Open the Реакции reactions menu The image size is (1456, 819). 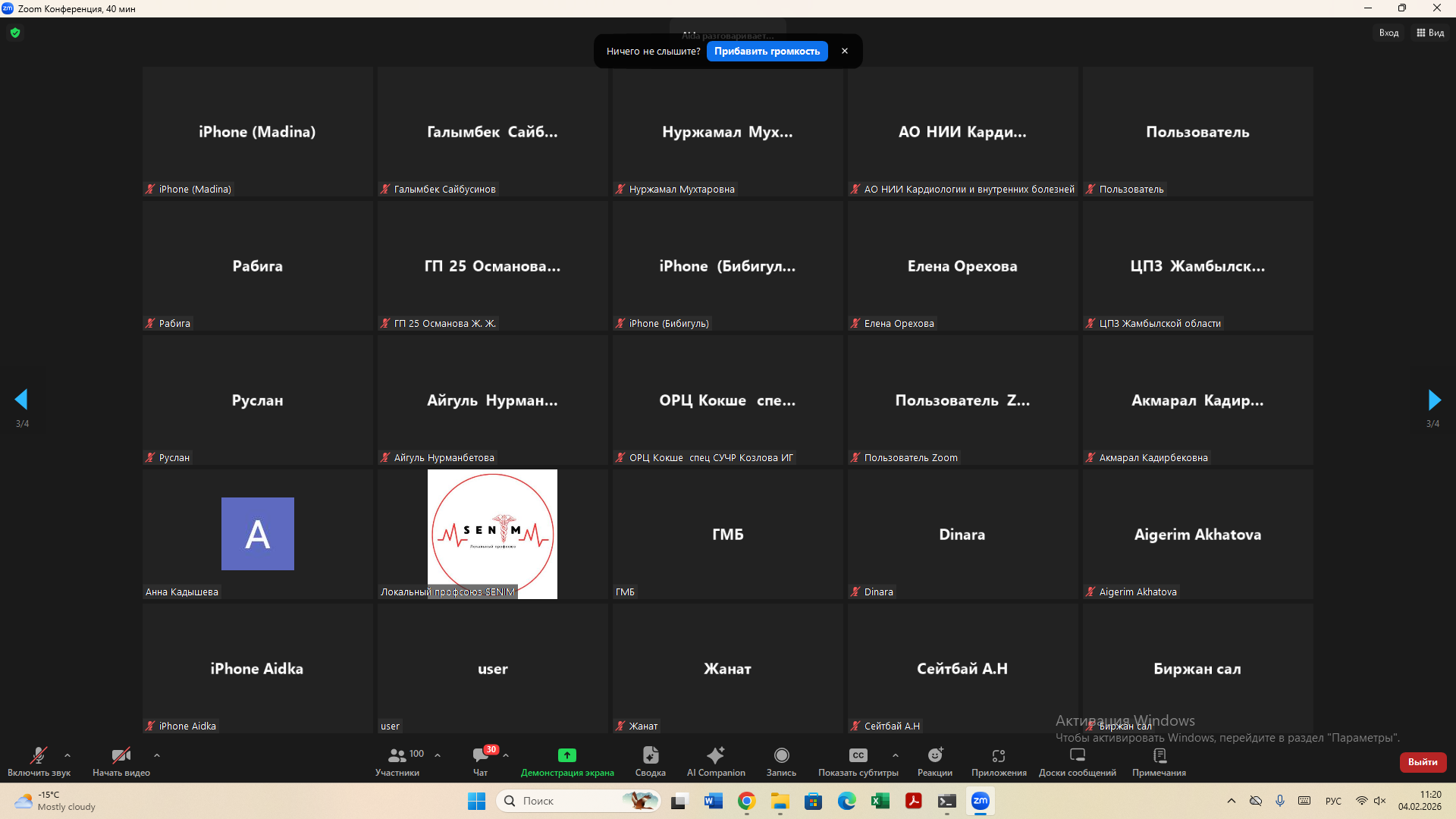[934, 755]
